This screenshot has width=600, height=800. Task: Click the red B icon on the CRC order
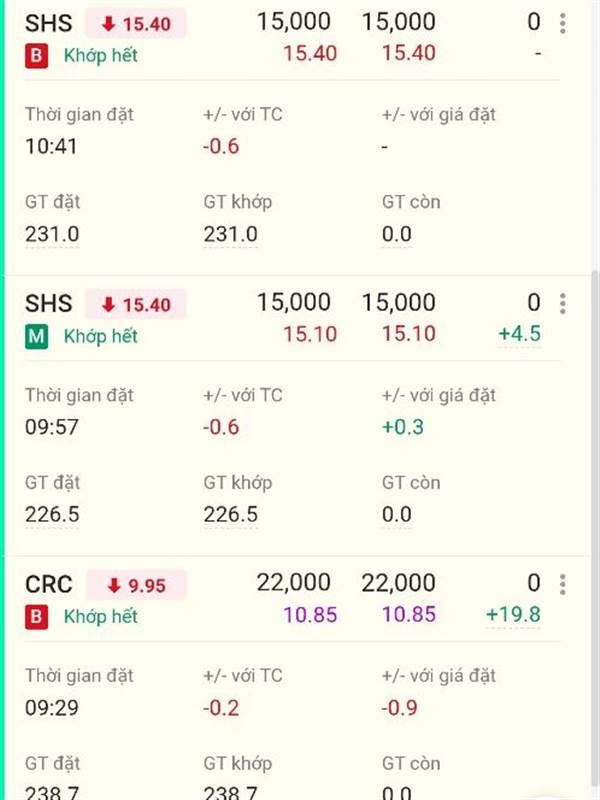pyautogui.click(x=37, y=617)
